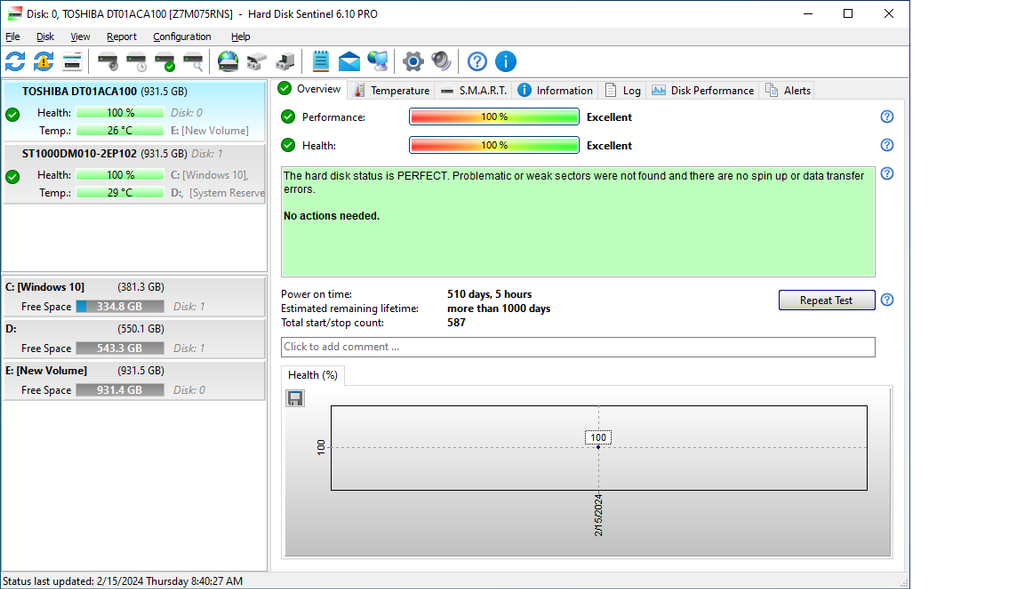
Task: Click the '2/15/2024' graph date label
Action: pyautogui.click(x=598, y=515)
